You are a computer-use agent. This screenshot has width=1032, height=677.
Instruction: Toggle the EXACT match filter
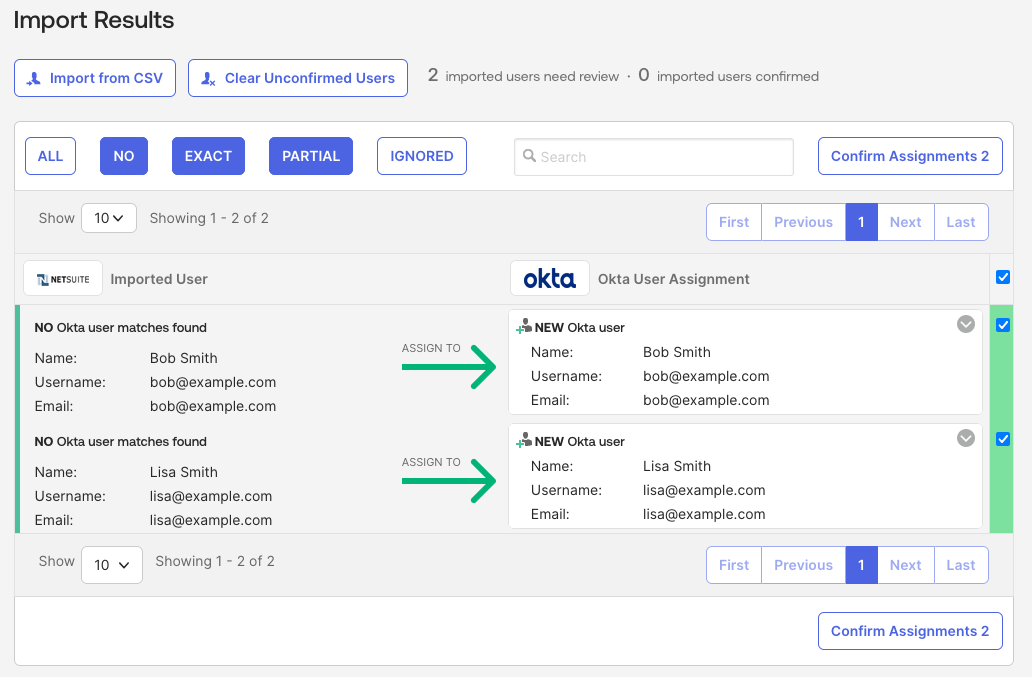coord(208,156)
